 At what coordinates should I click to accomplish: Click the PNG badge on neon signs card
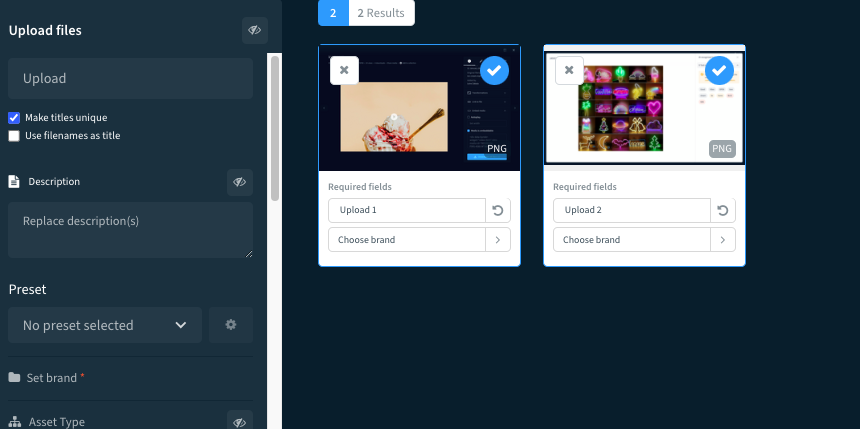722,149
